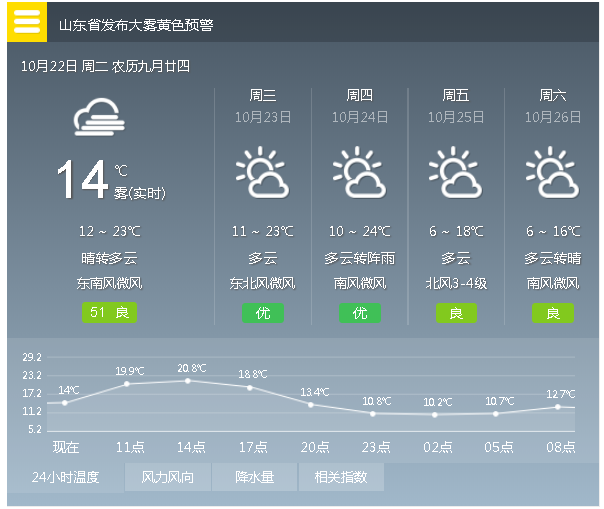
Task: Click Saturday's partly cloudy icon
Action: pyautogui.click(x=552, y=172)
